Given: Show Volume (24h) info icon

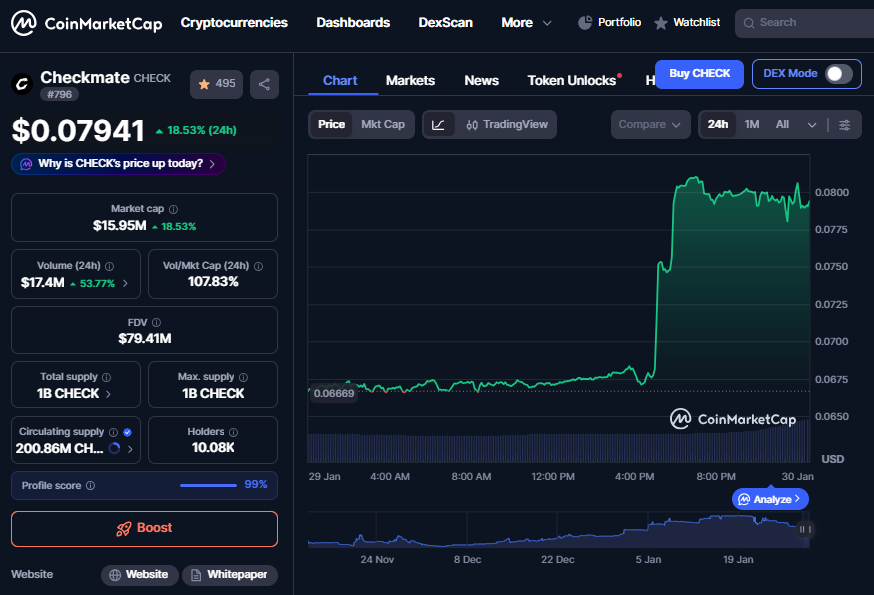Looking at the screenshot, I should 109,266.
